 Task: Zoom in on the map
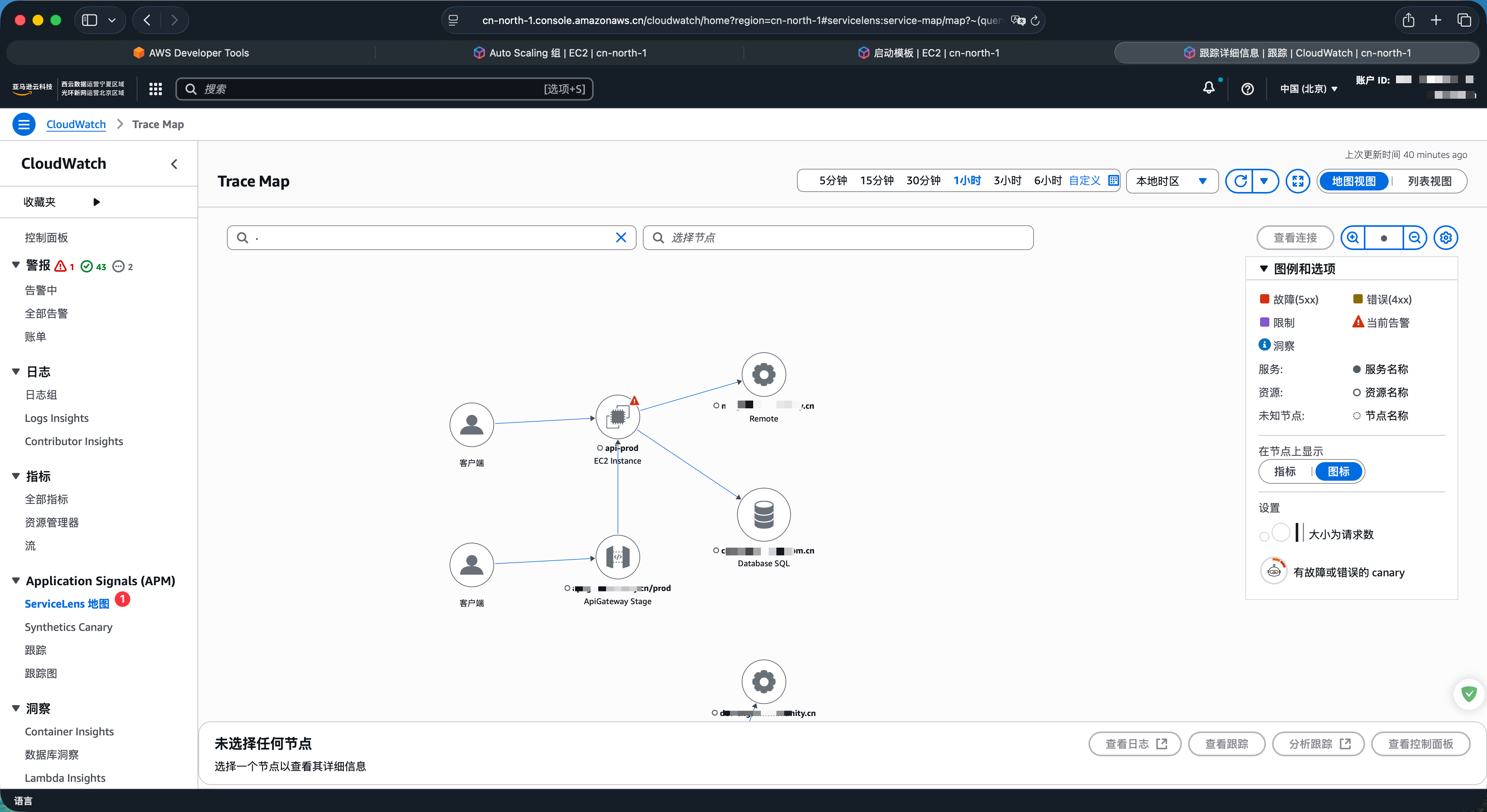1353,238
